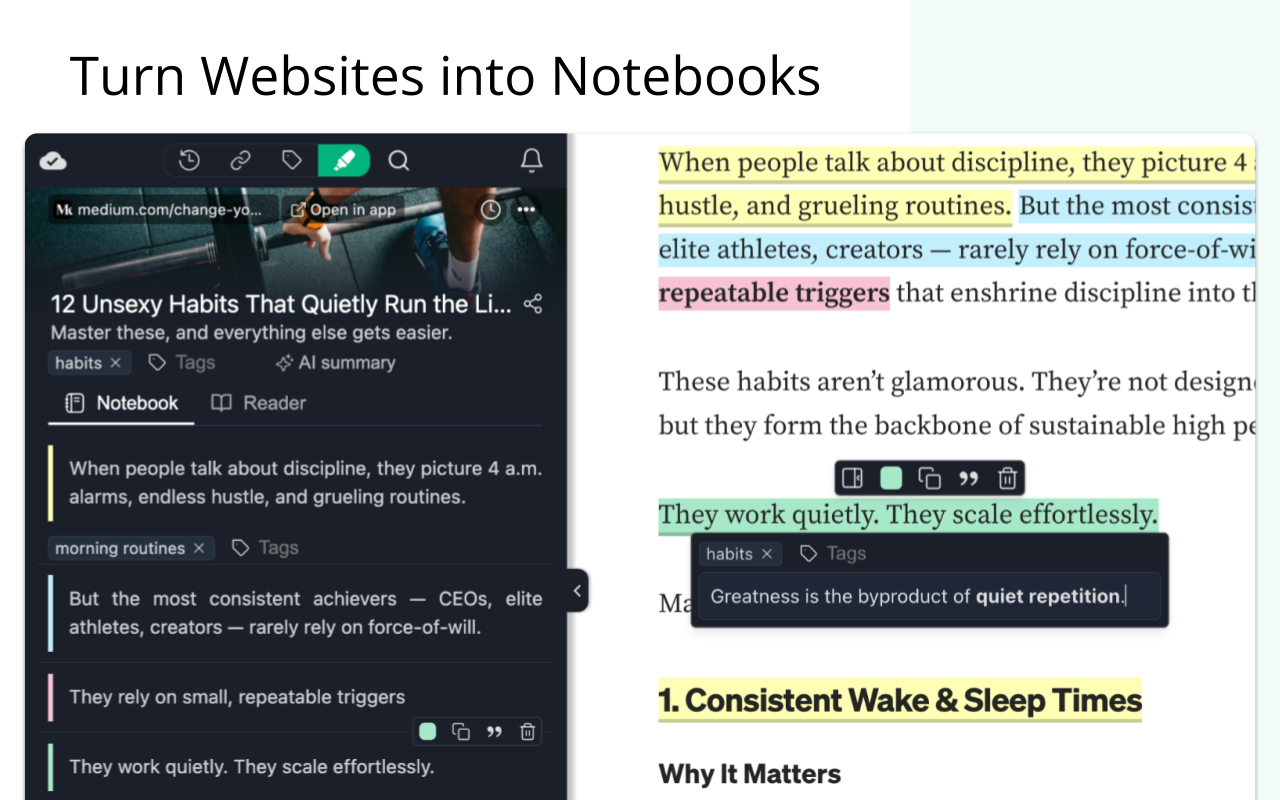Open notifications via the bell icon
Screen dimensions: 1280x800
[x=531, y=160]
